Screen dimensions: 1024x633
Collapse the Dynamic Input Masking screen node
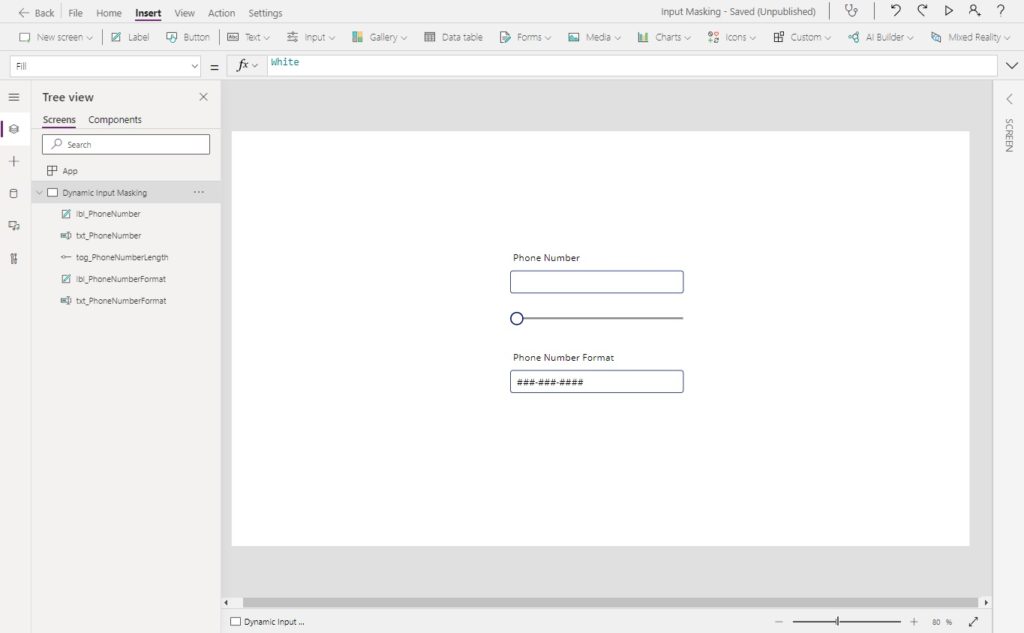[x=39, y=193]
